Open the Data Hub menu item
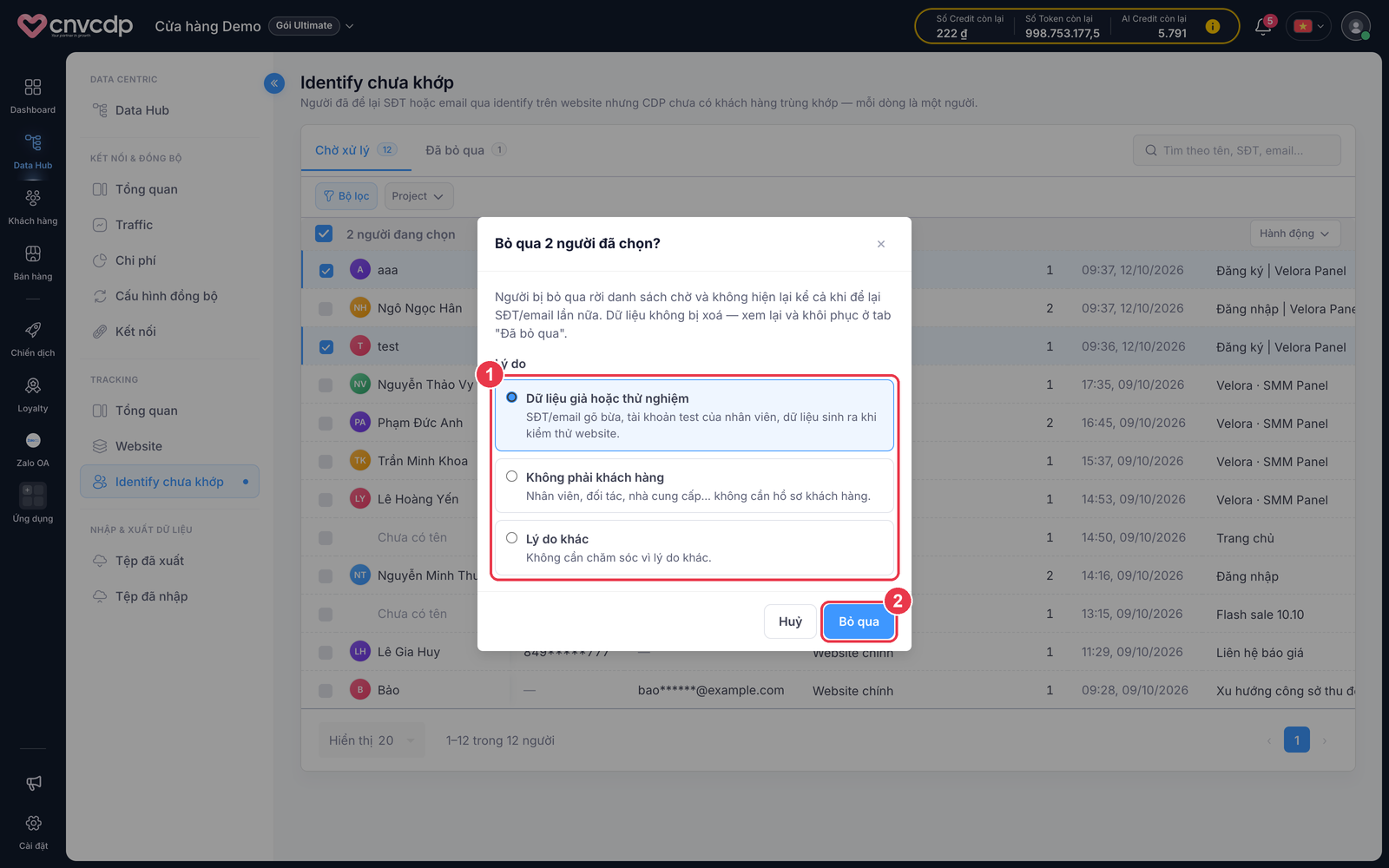 142,110
